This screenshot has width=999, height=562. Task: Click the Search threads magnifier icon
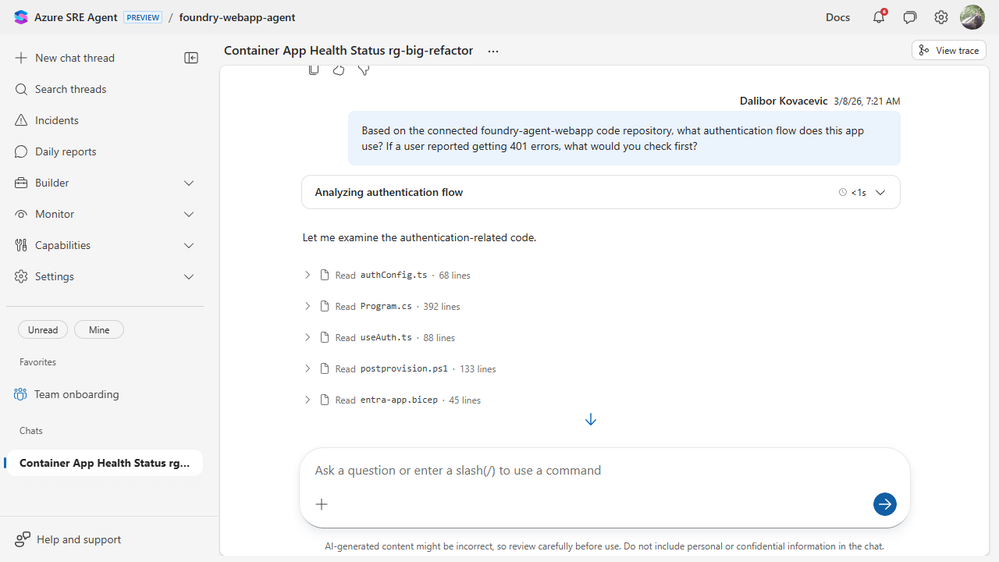pos(21,89)
